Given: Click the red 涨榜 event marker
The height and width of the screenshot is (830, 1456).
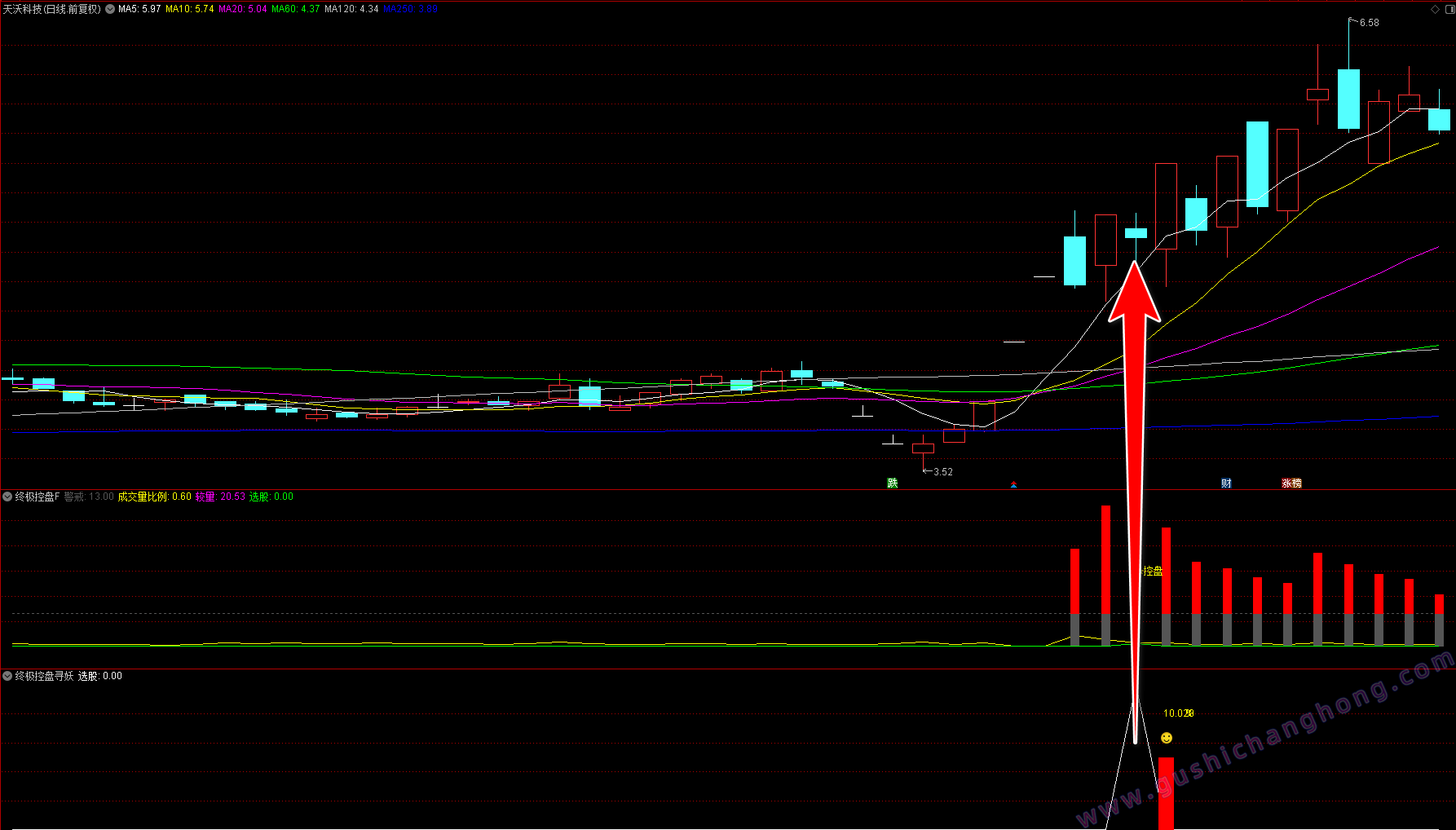Looking at the screenshot, I should pos(1291,483).
